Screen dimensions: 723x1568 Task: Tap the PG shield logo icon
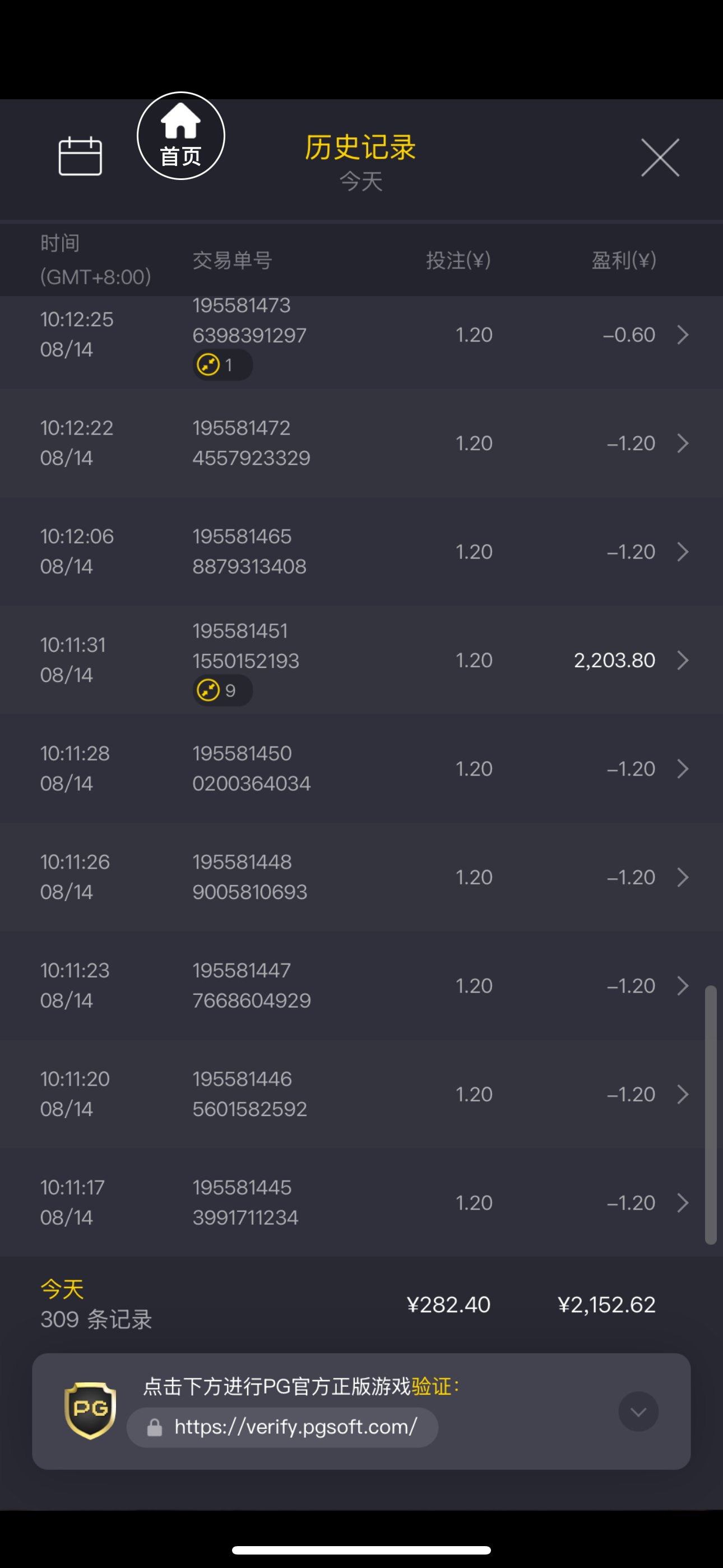coord(90,1410)
